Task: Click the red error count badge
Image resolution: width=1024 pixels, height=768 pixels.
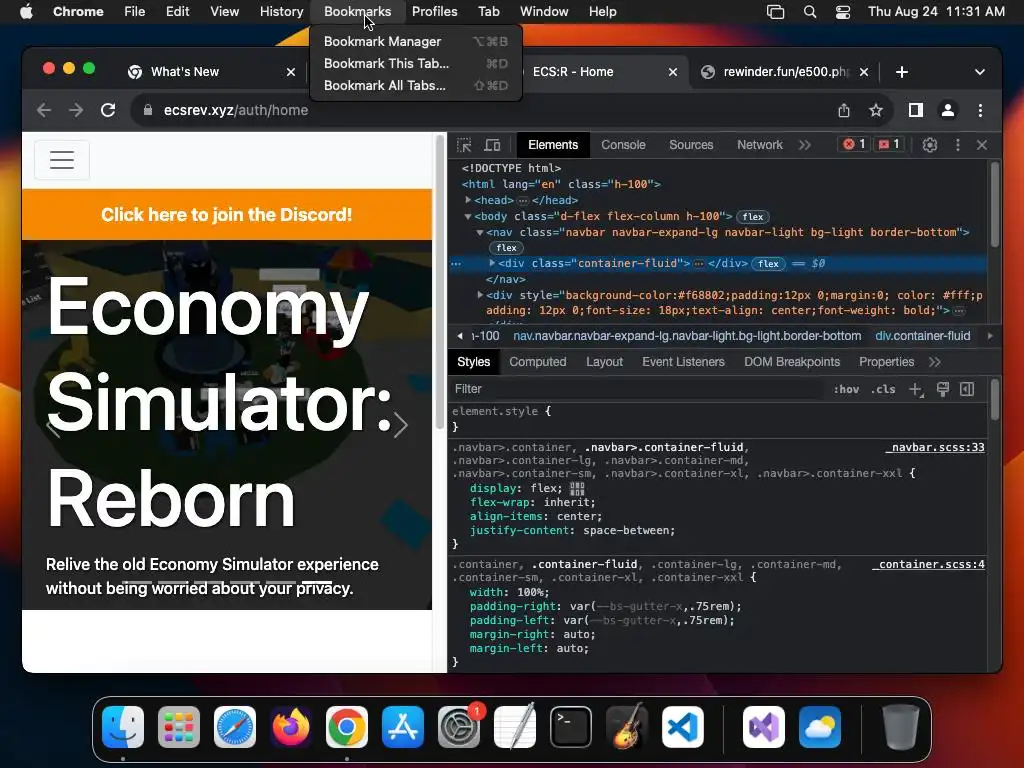Action: pyautogui.click(x=854, y=144)
